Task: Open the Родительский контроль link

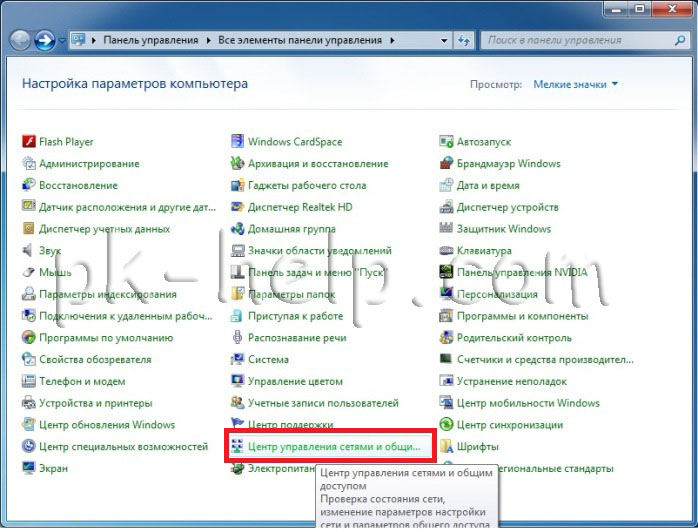Action: coord(514,338)
